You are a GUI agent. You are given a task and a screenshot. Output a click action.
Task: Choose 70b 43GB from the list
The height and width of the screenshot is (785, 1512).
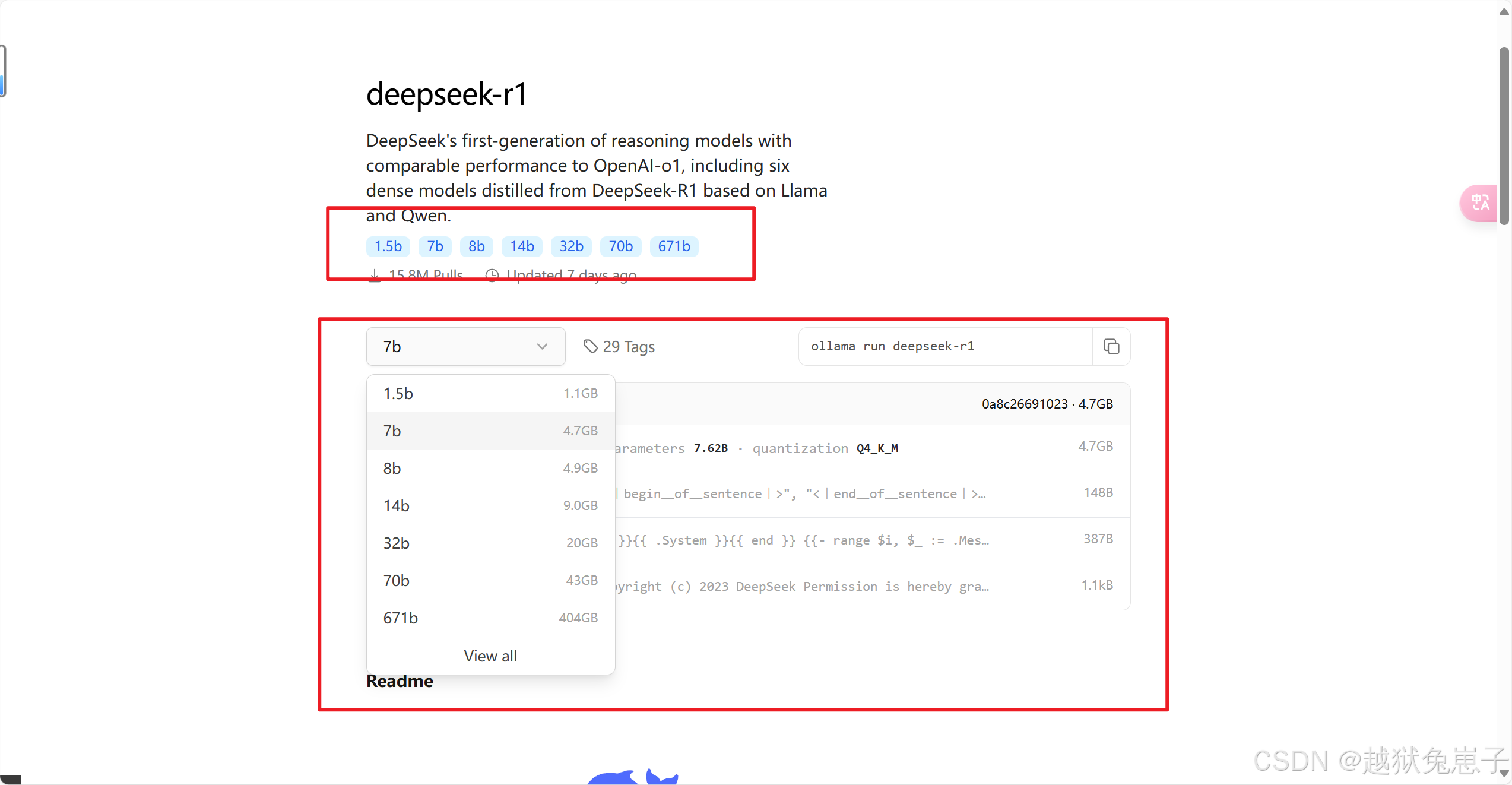point(490,581)
